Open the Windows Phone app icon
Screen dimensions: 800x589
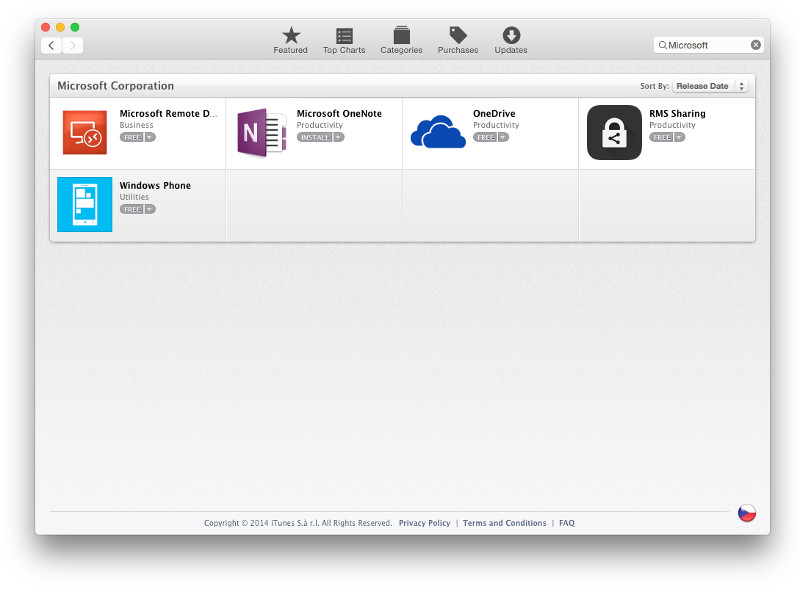click(x=85, y=204)
